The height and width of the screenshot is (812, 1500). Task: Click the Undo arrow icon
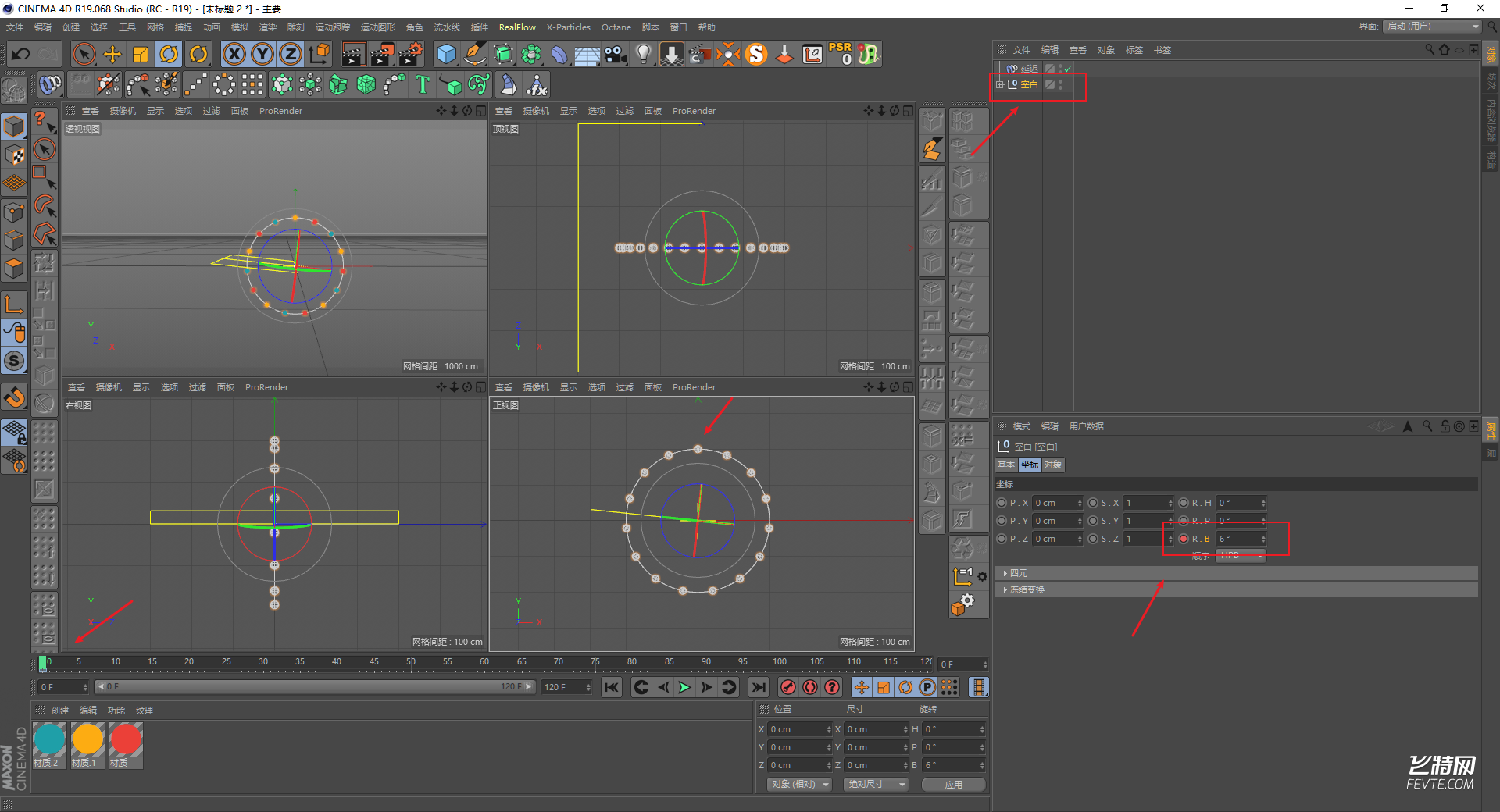click(x=21, y=54)
